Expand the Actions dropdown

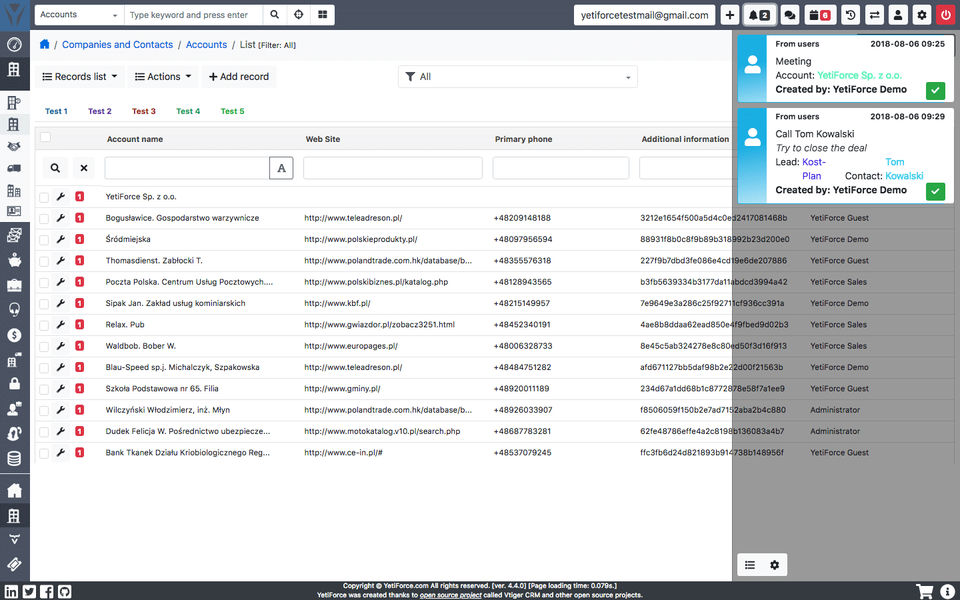point(163,77)
